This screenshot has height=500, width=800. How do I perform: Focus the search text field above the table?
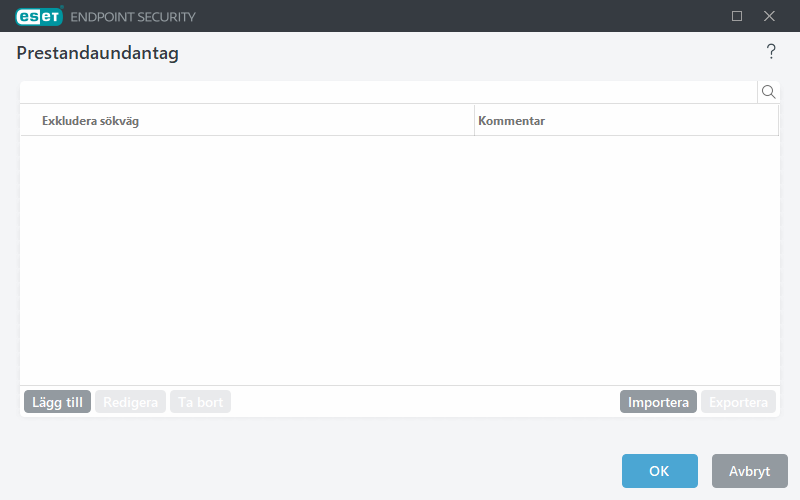(x=388, y=92)
